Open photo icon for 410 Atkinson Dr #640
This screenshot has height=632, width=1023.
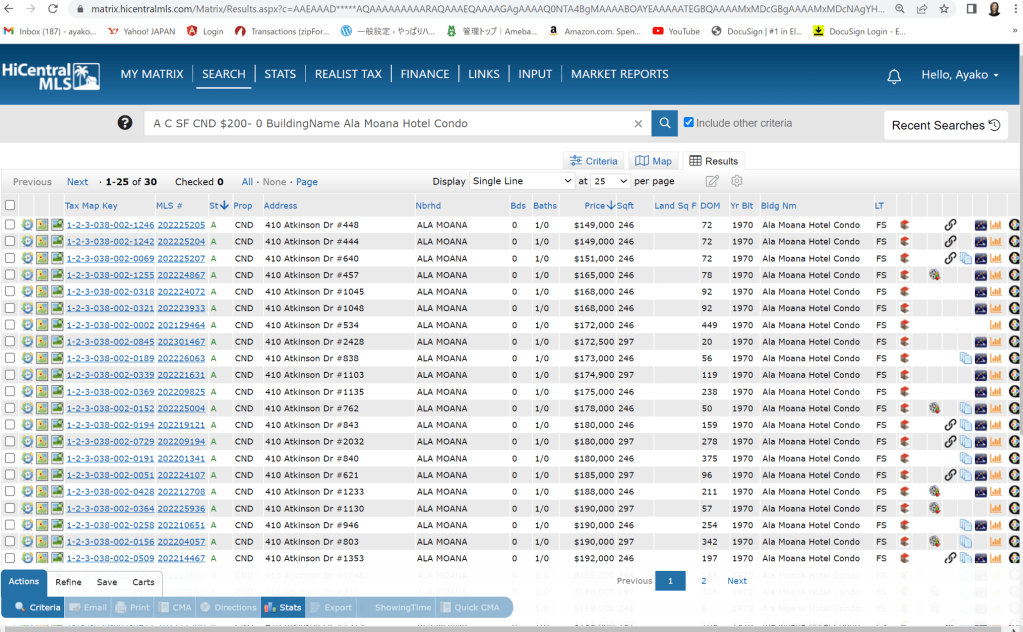(58, 258)
